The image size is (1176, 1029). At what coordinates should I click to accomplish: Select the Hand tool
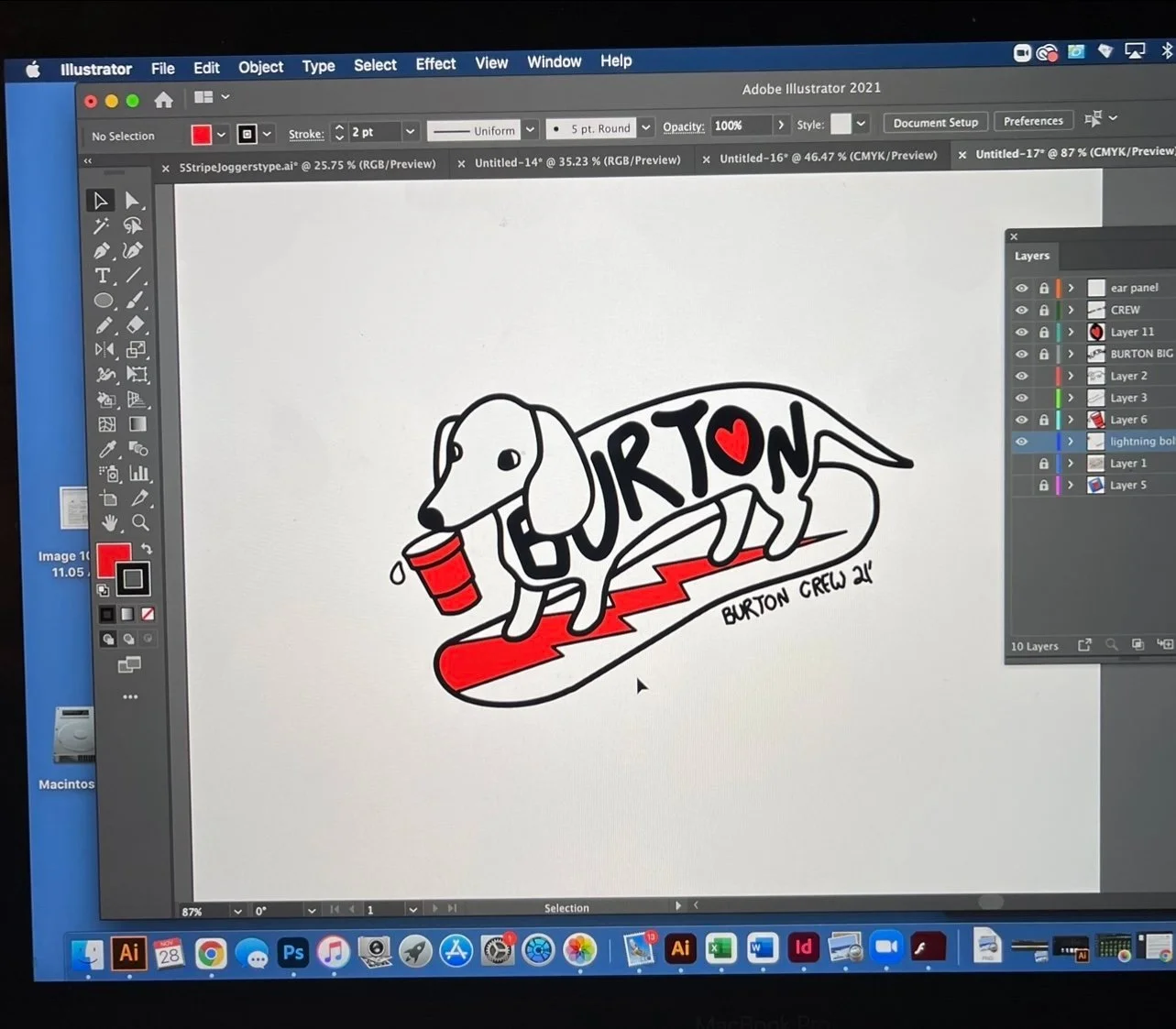pyautogui.click(x=110, y=523)
